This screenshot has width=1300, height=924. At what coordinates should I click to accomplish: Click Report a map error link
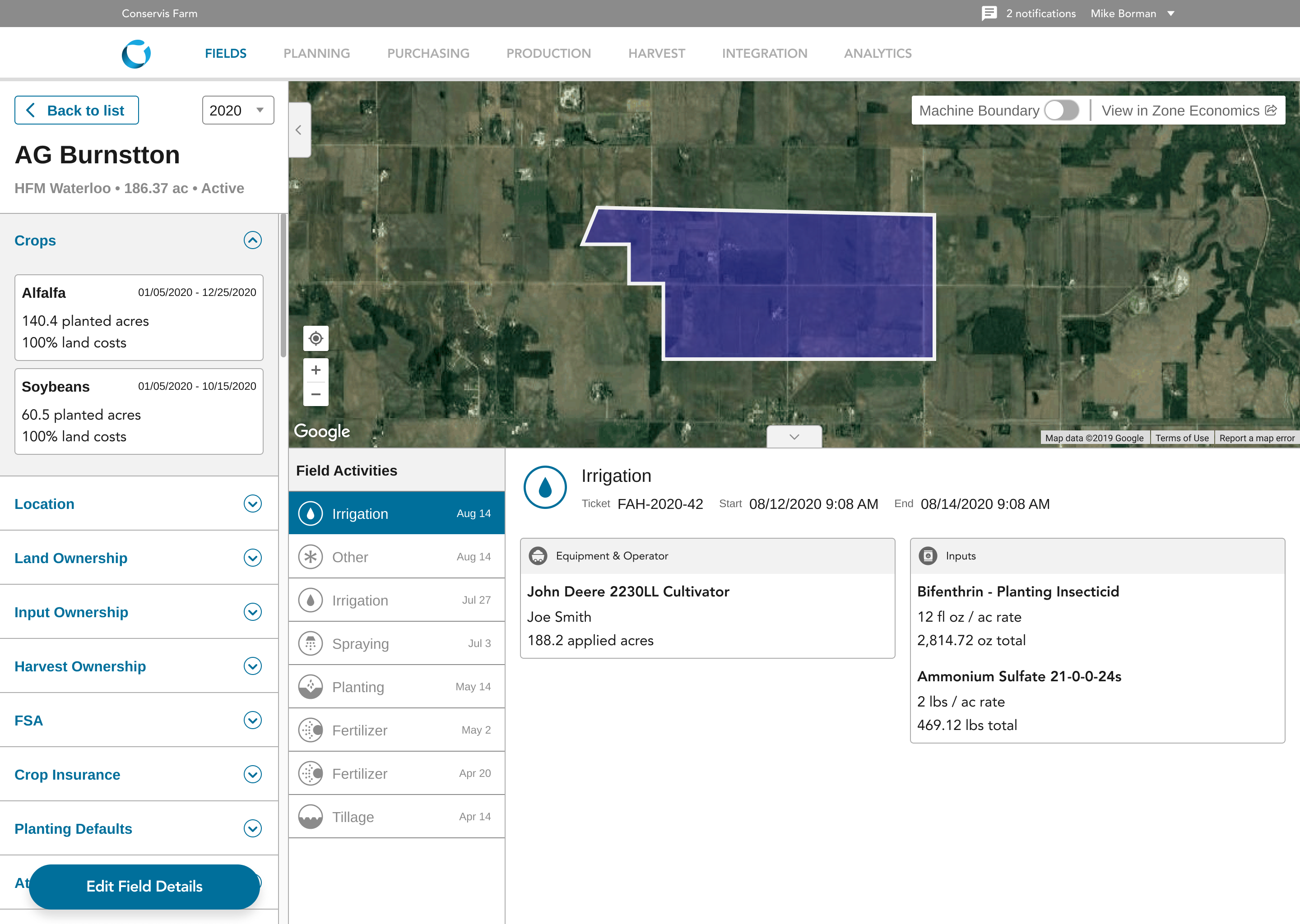pos(1257,438)
